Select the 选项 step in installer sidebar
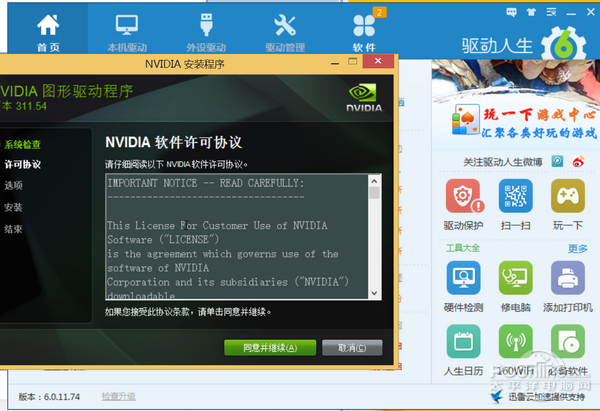The height and width of the screenshot is (411, 600). [13, 186]
